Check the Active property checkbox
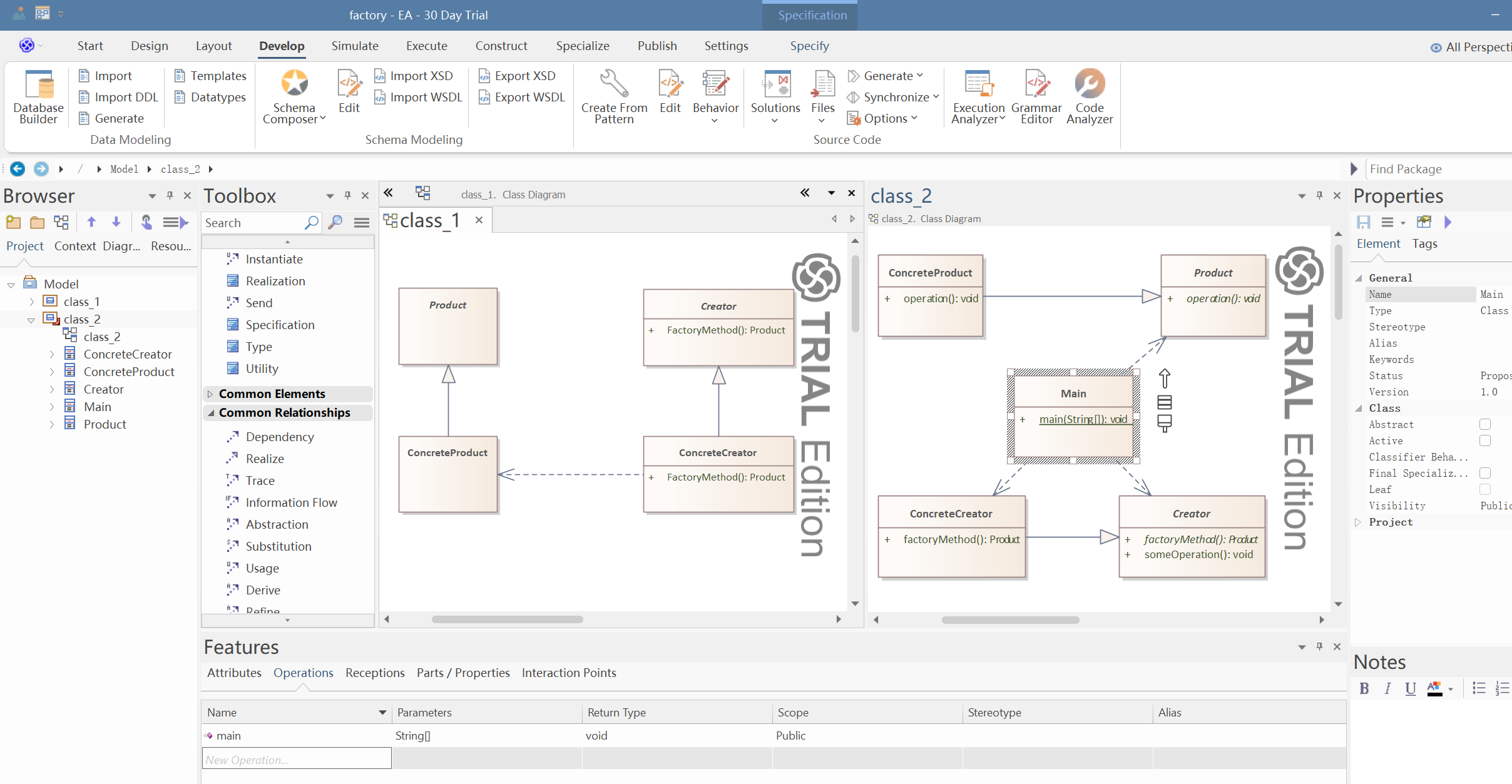 pyautogui.click(x=1484, y=441)
